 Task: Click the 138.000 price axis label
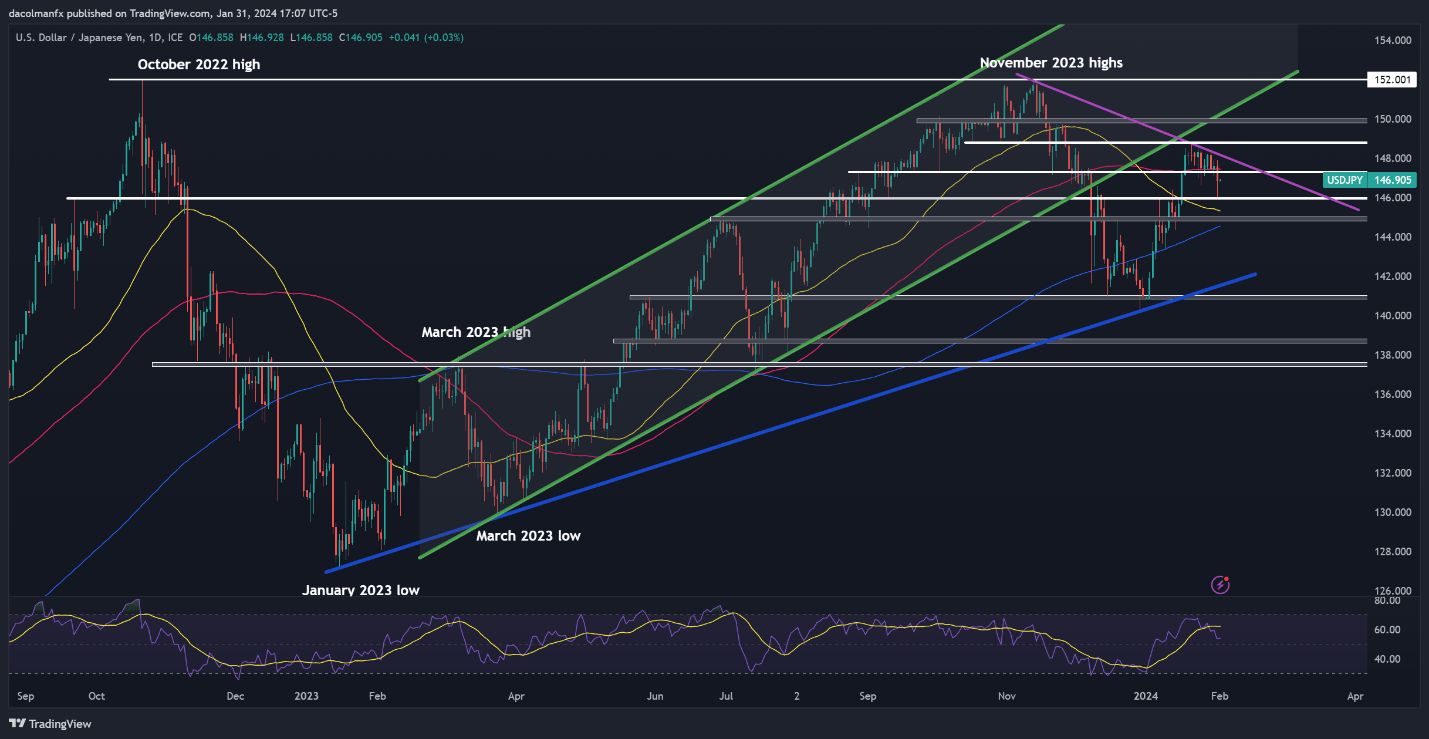pyautogui.click(x=1391, y=355)
